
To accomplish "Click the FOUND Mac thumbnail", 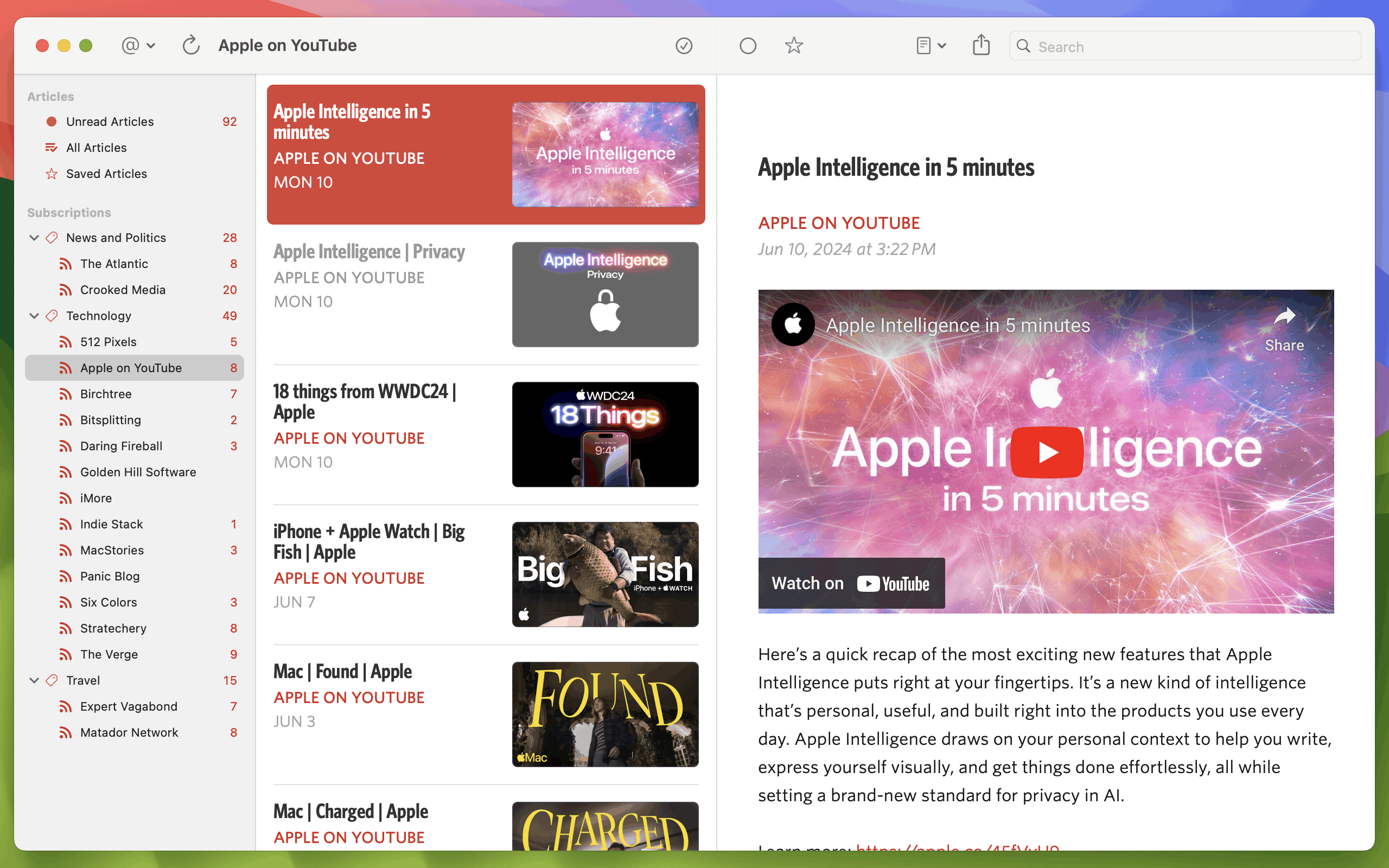I will tap(605, 714).
